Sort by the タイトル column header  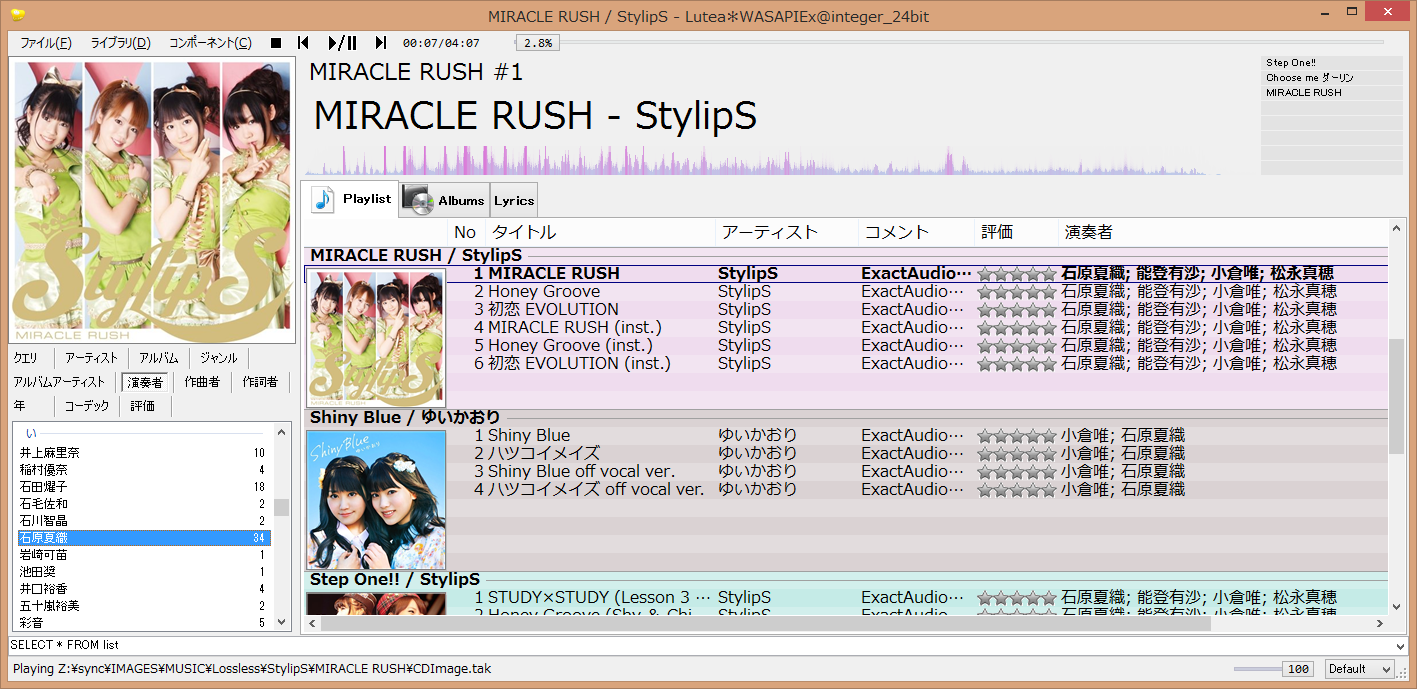pos(600,232)
